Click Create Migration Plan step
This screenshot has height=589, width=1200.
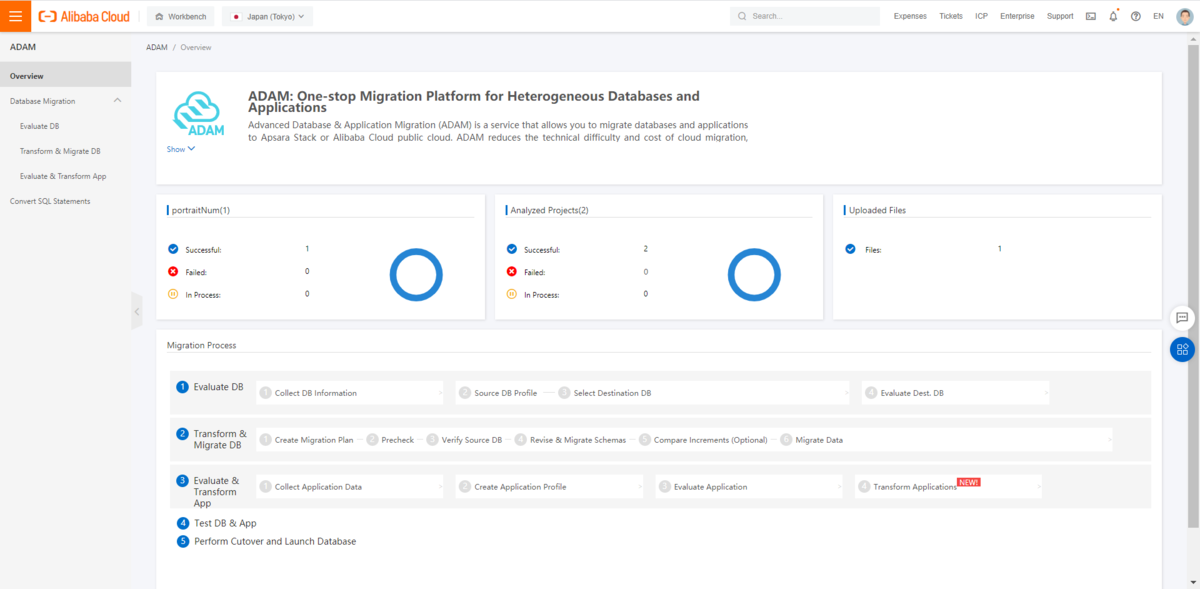click(313, 440)
